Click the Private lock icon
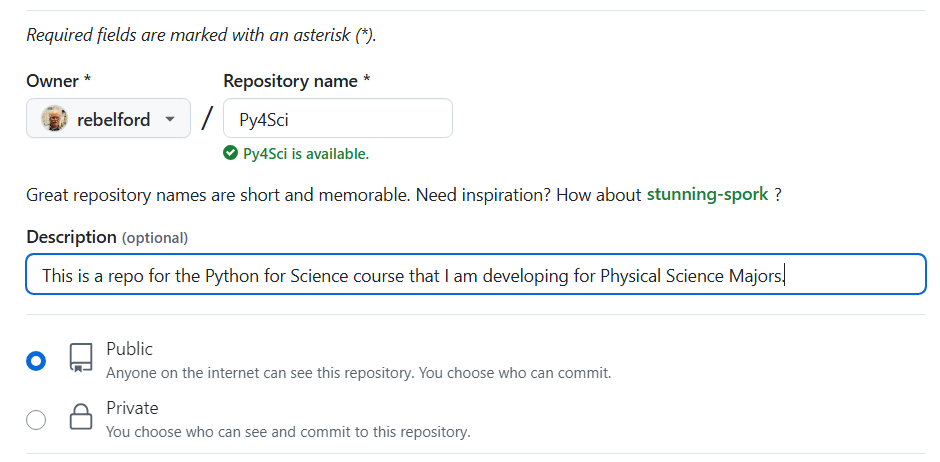940x462 pixels. click(x=81, y=416)
